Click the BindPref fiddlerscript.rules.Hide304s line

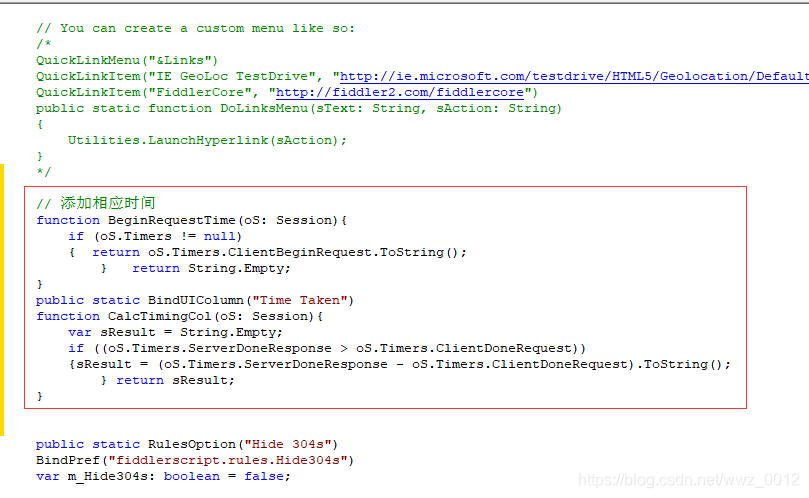tap(195, 460)
